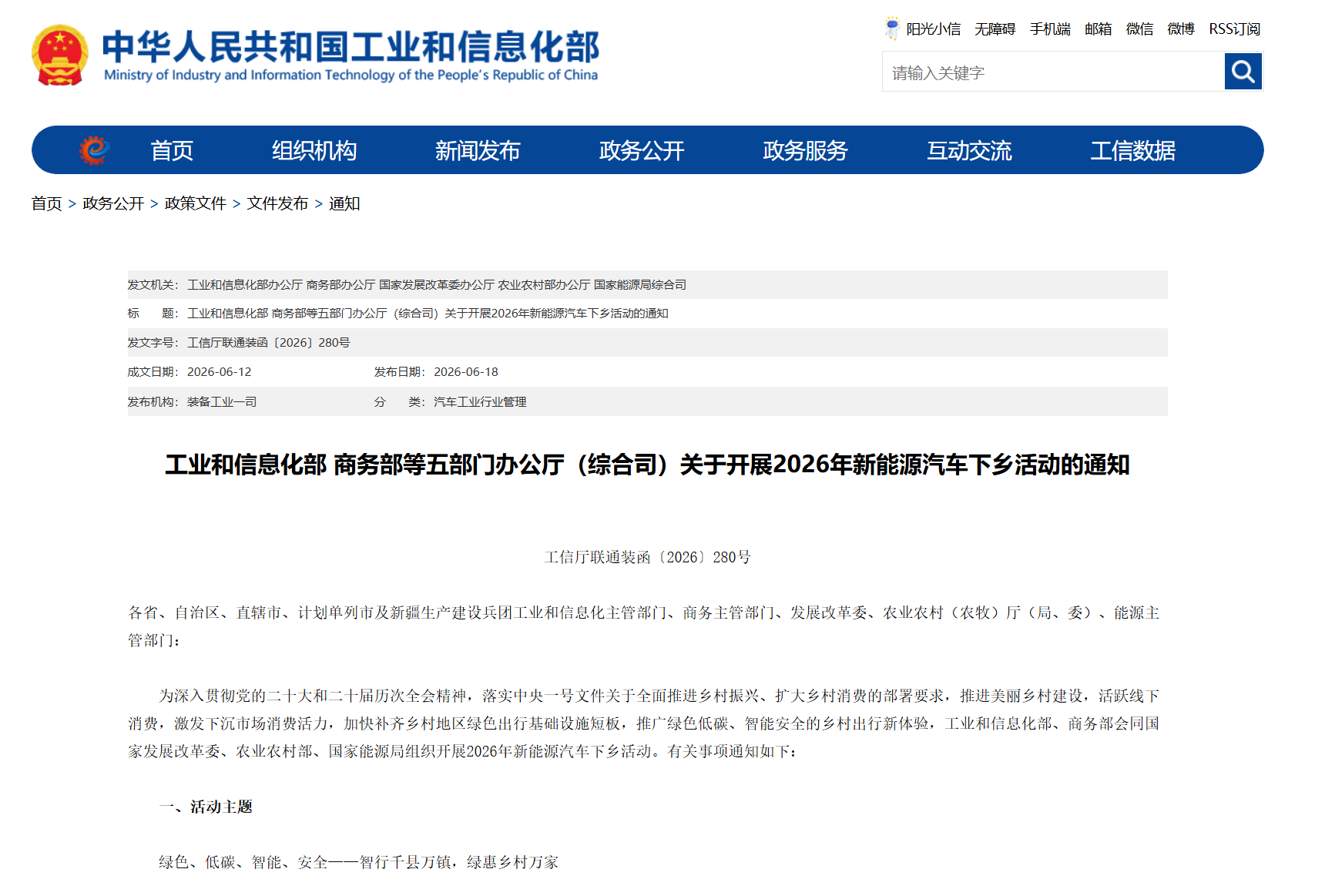Open the 工信数据 navigation menu
Image resolution: width=1325 pixels, height=896 pixels.
click(x=1132, y=150)
